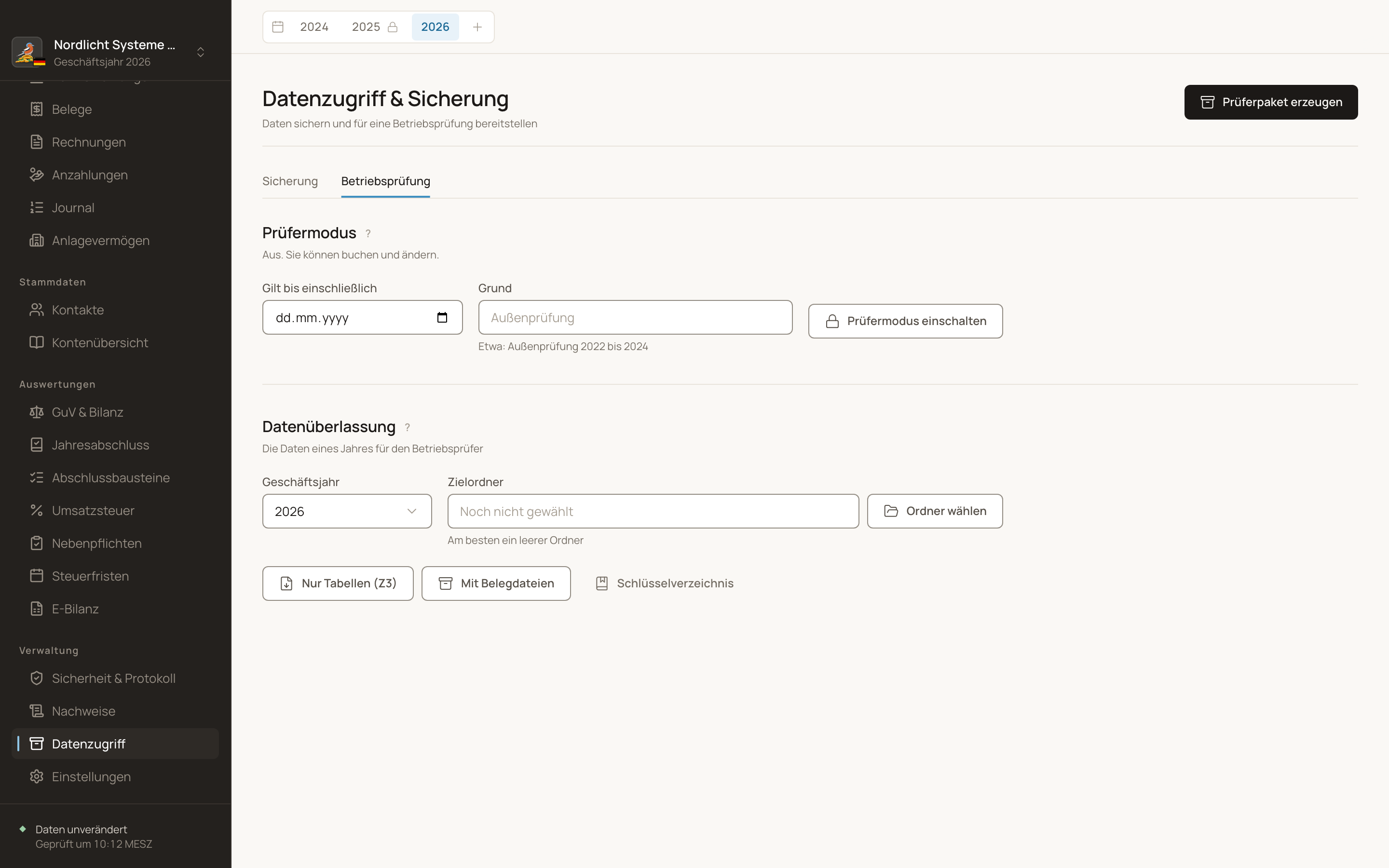1389x868 pixels.
Task: Click Prüferpaket erzeugen button
Action: [x=1271, y=102]
